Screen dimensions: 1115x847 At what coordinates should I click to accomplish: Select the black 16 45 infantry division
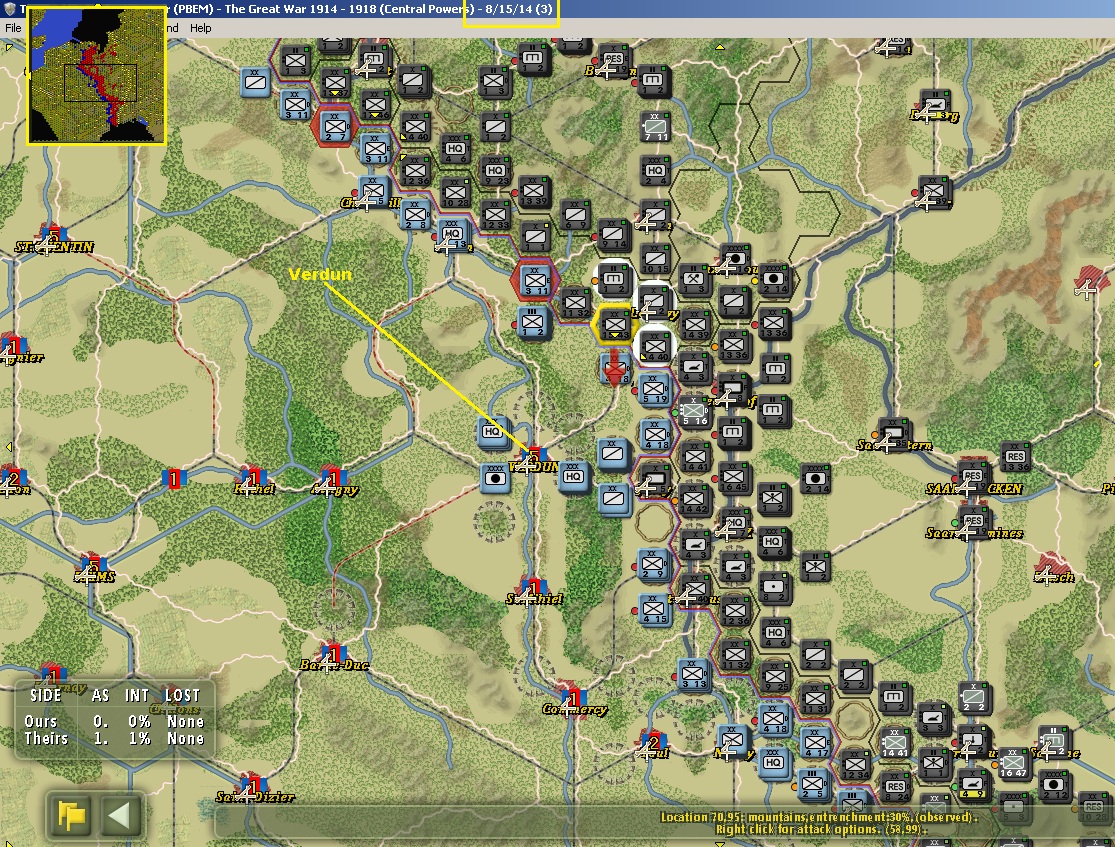(734, 478)
